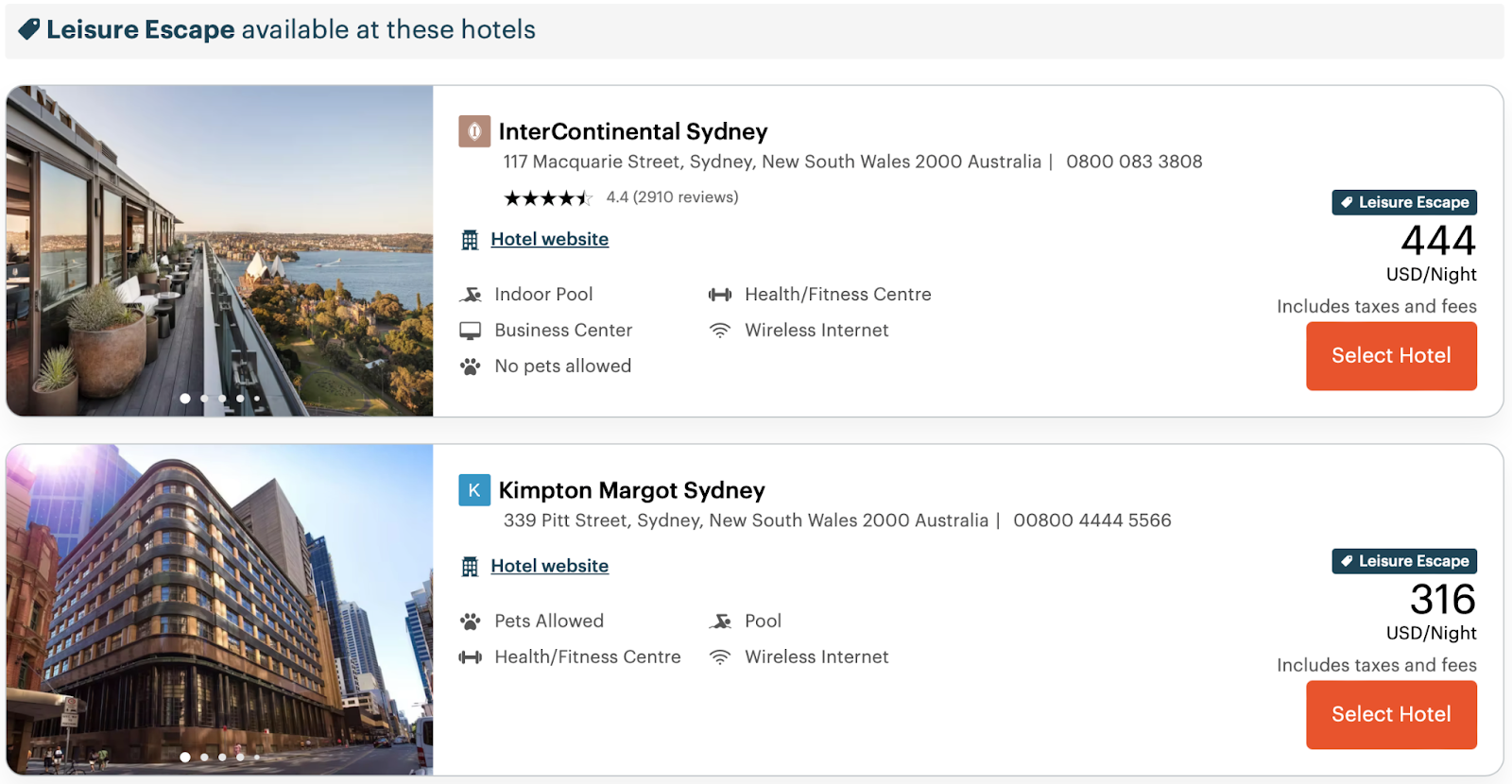
Task: Select Hotel for Kimpton Margot Sydney
Action: pyautogui.click(x=1391, y=715)
